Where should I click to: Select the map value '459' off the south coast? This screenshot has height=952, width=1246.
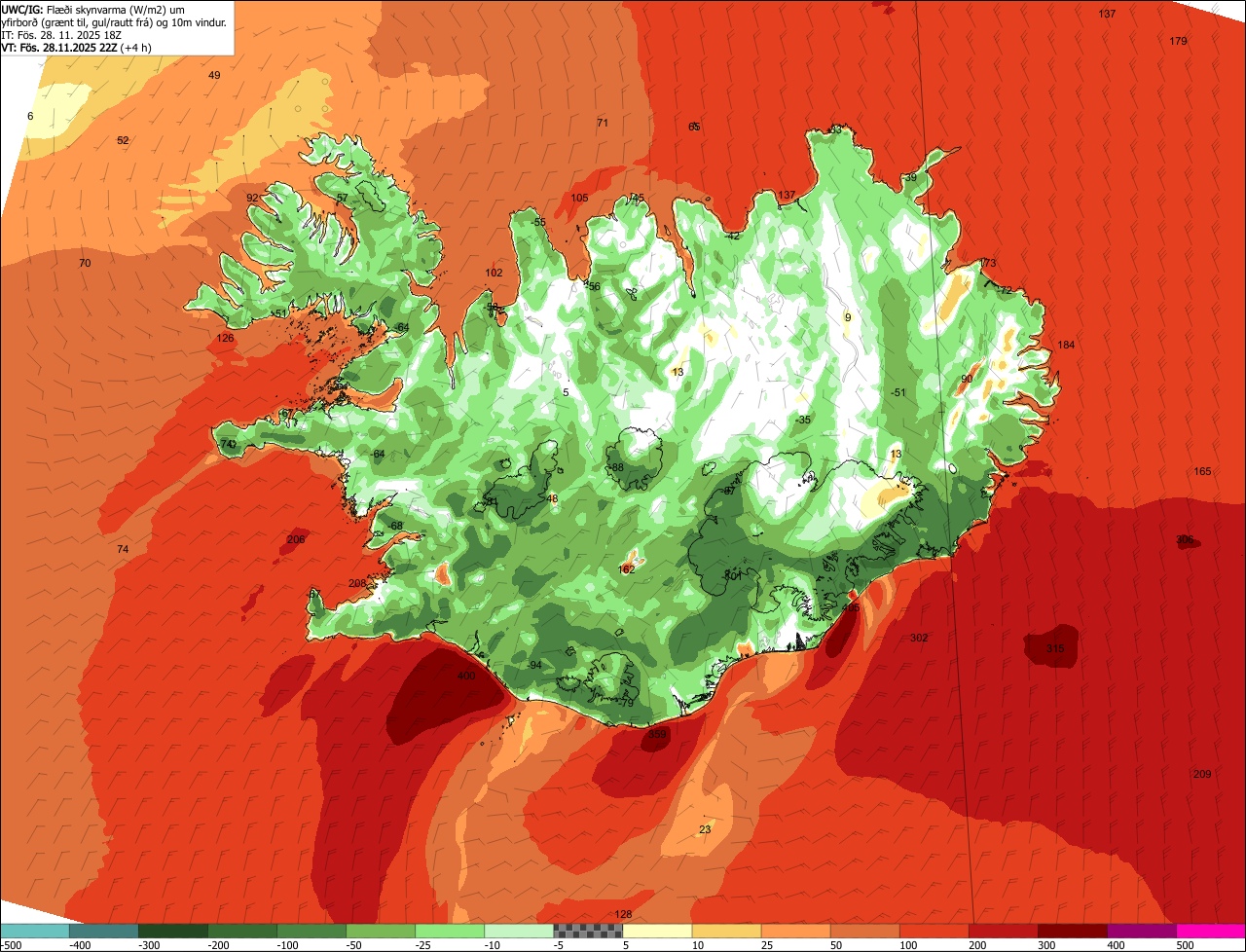point(658,734)
